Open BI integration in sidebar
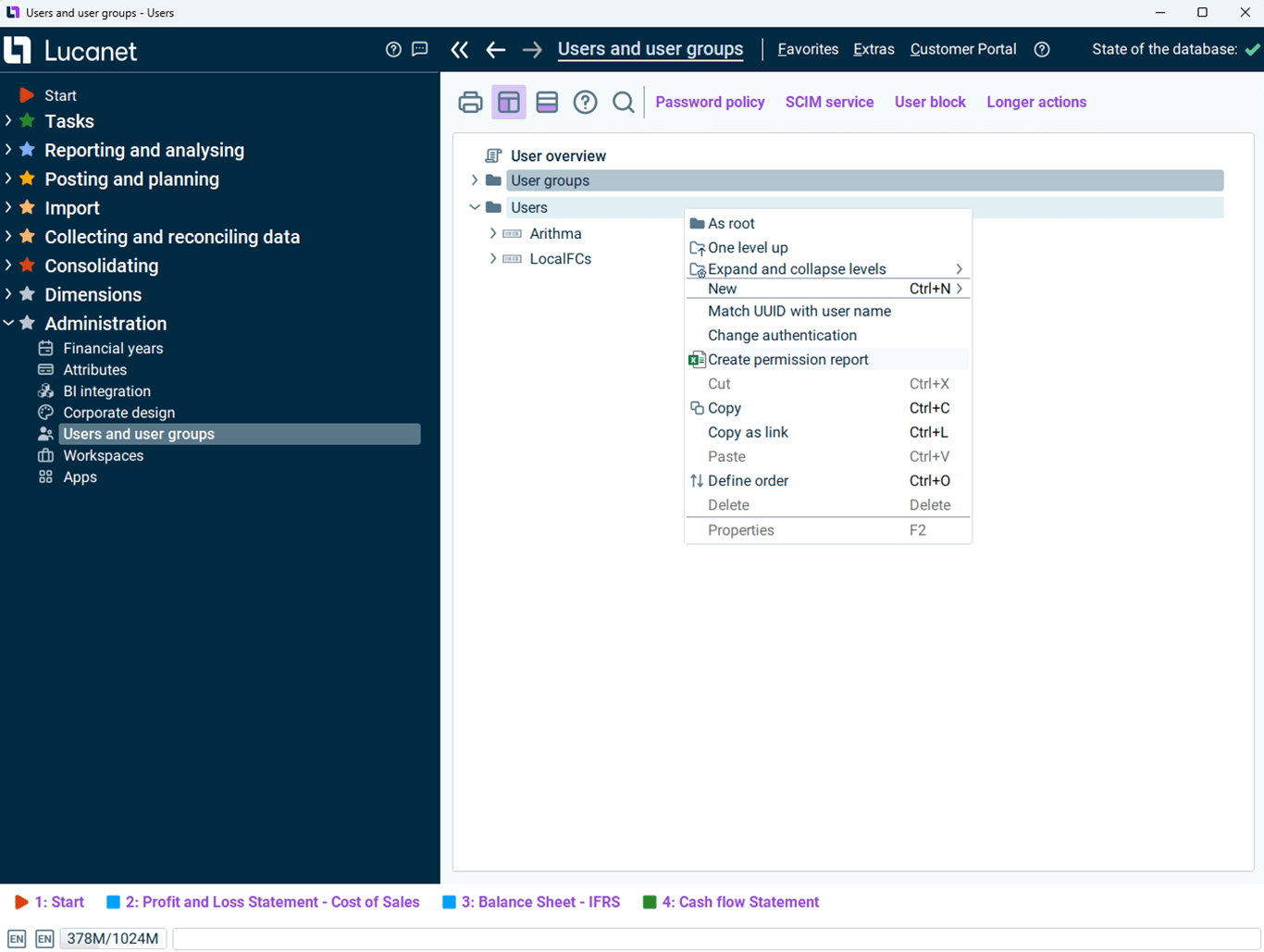This screenshot has width=1264, height=952. 106,390
